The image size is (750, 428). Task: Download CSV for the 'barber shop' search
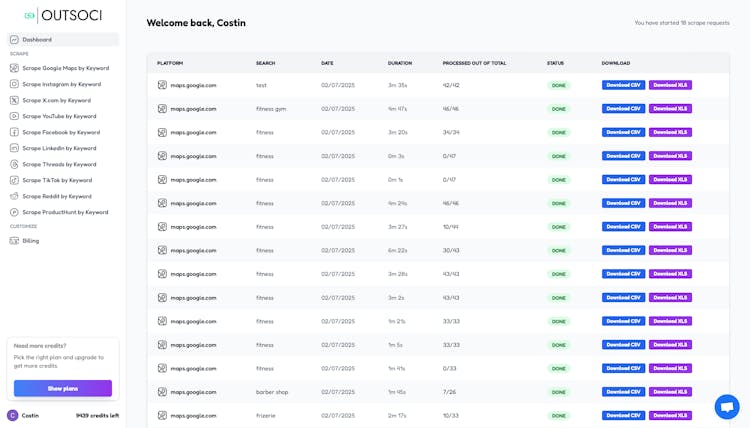(x=623, y=392)
